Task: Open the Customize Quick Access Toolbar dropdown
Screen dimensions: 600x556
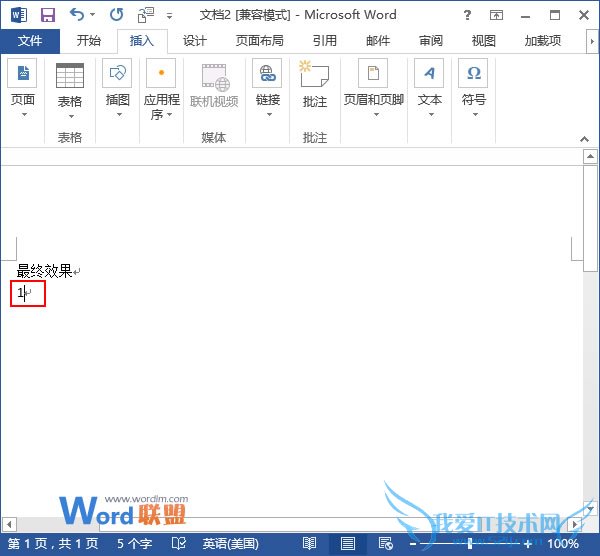Action: (x=169, y=16)
